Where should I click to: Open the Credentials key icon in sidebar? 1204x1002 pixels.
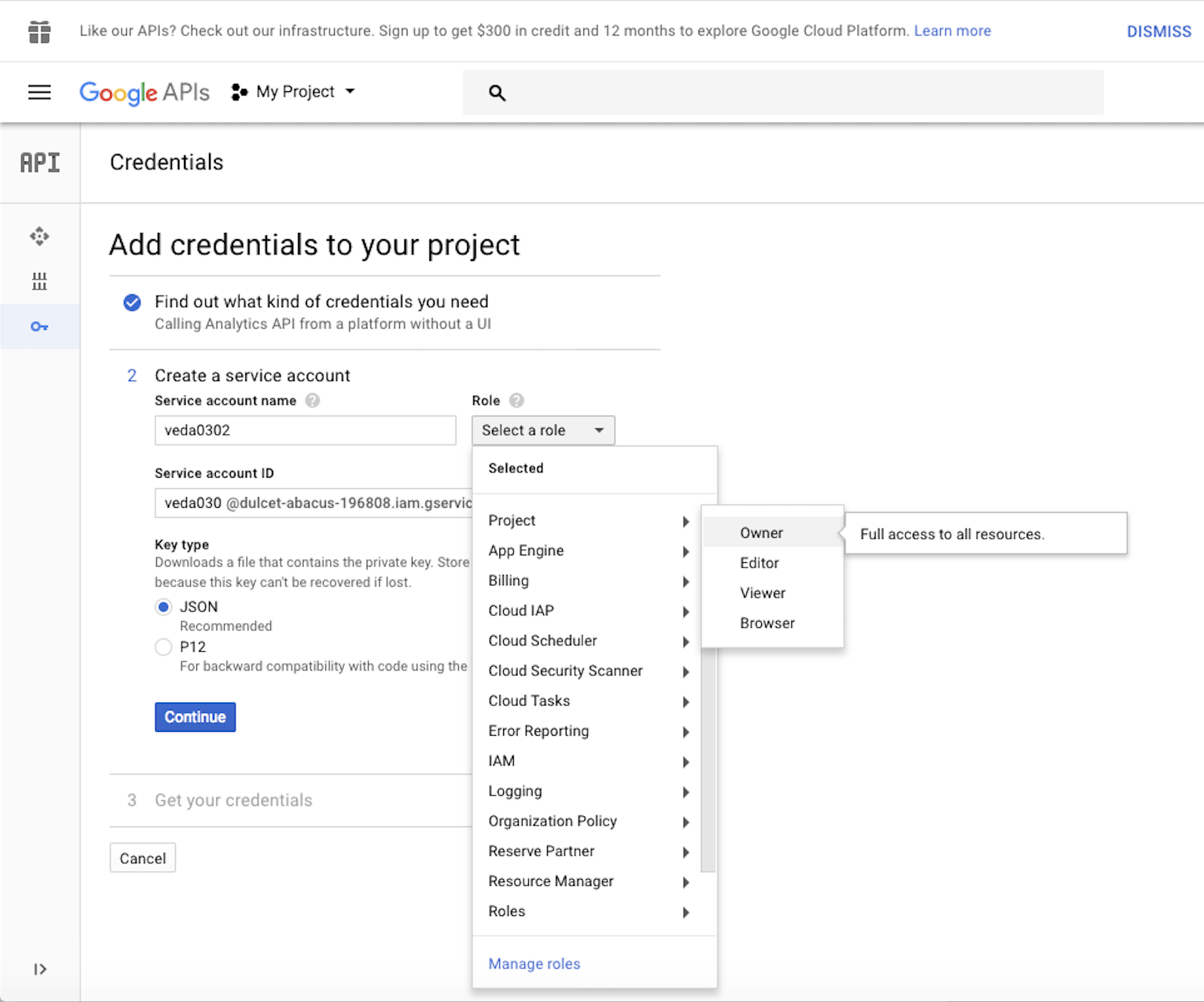click(39, 327)
